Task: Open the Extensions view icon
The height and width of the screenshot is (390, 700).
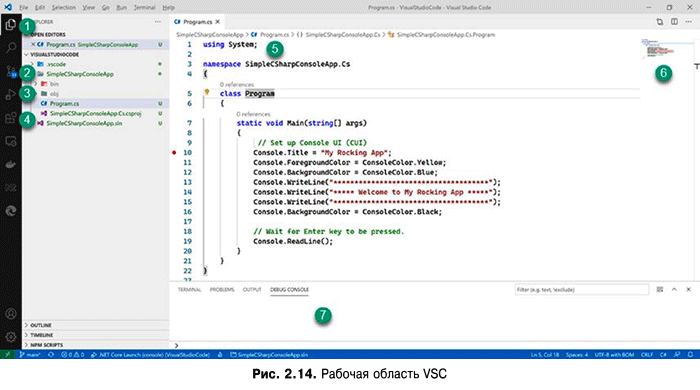Action: [11, 118]
